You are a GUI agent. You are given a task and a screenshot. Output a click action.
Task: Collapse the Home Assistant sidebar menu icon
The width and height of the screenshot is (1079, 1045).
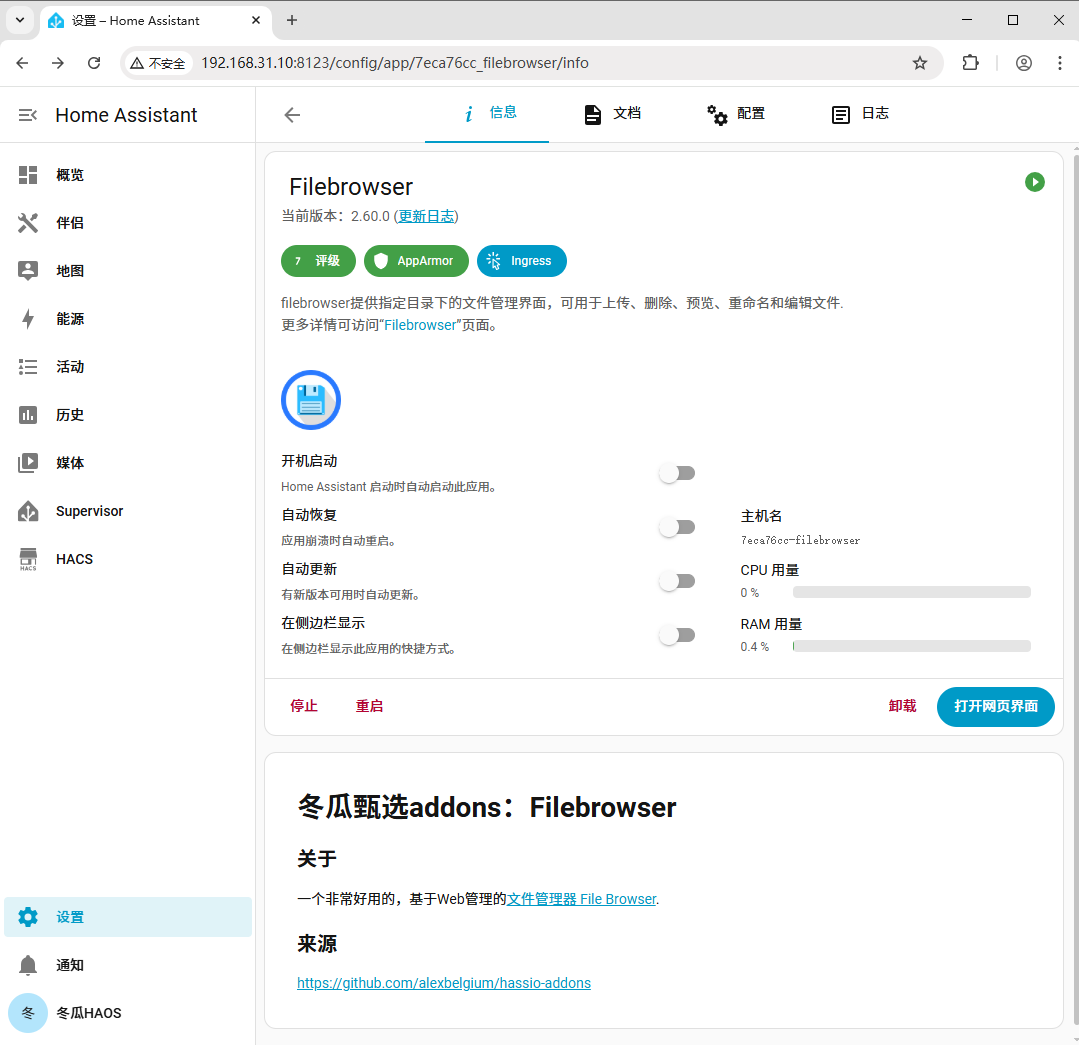click(28, 115)
